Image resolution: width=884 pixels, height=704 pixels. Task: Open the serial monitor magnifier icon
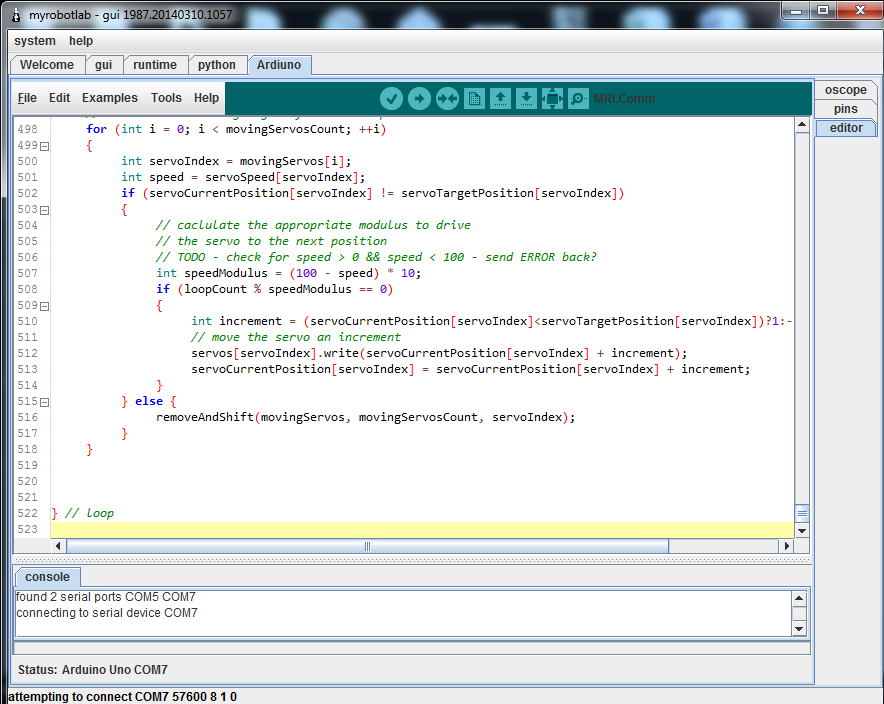(578, 98)
